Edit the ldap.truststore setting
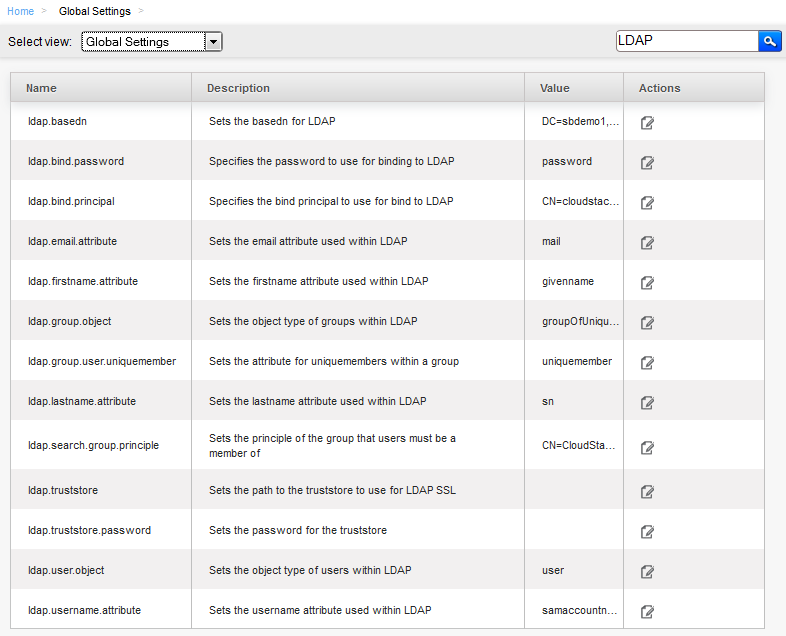 647,491
